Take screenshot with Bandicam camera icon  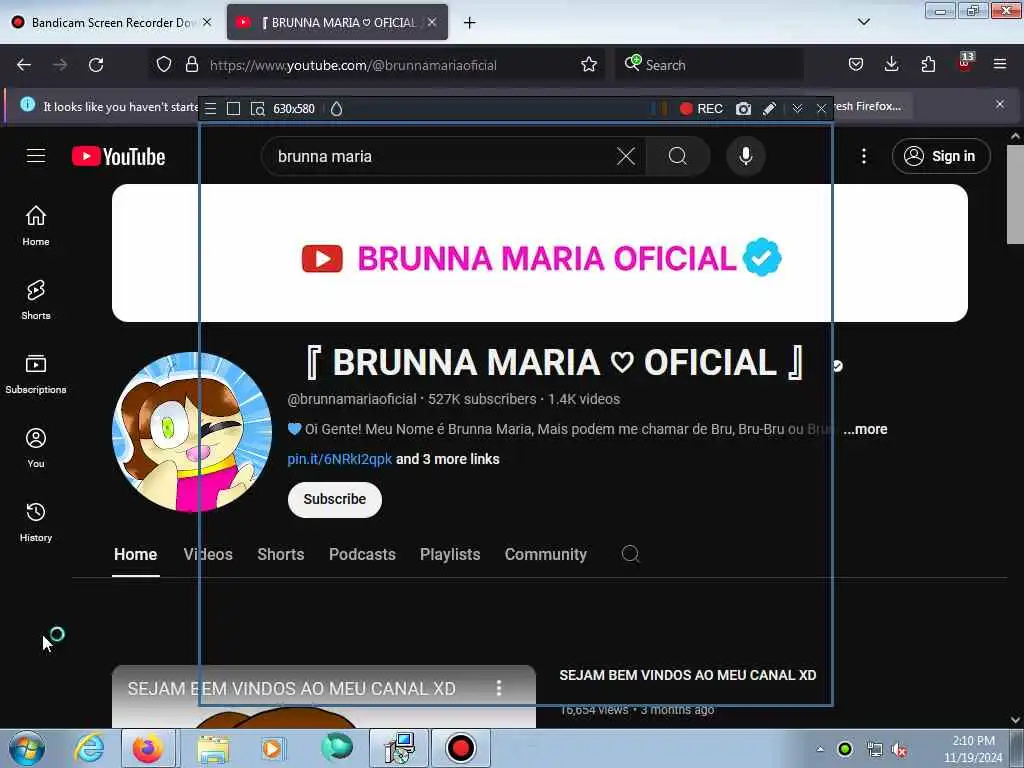(743, 109)
